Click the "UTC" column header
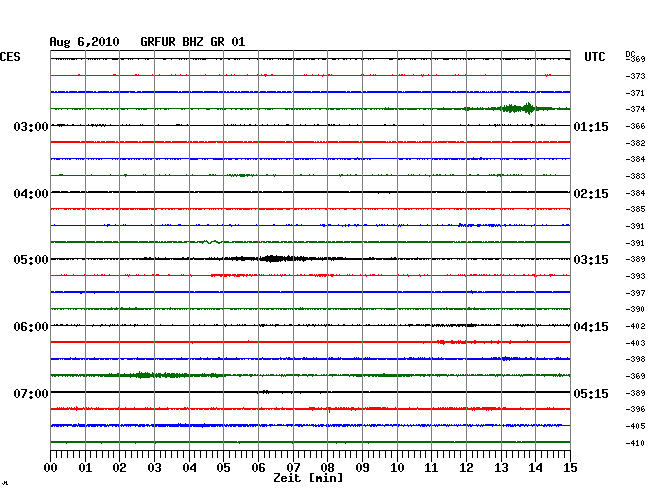 coord(594,57)
